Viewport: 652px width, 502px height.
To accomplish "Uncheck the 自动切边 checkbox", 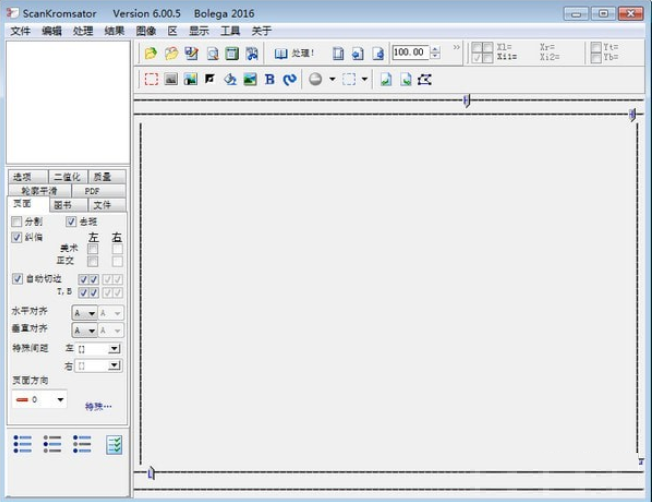I will point(17,278).
